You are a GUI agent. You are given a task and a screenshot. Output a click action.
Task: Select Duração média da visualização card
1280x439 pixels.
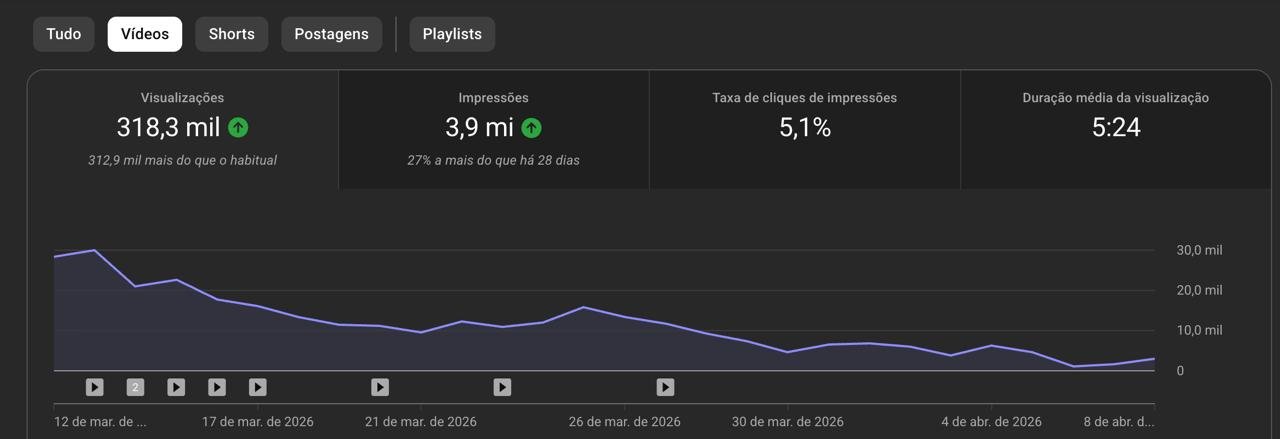(x=1115, y=128)
